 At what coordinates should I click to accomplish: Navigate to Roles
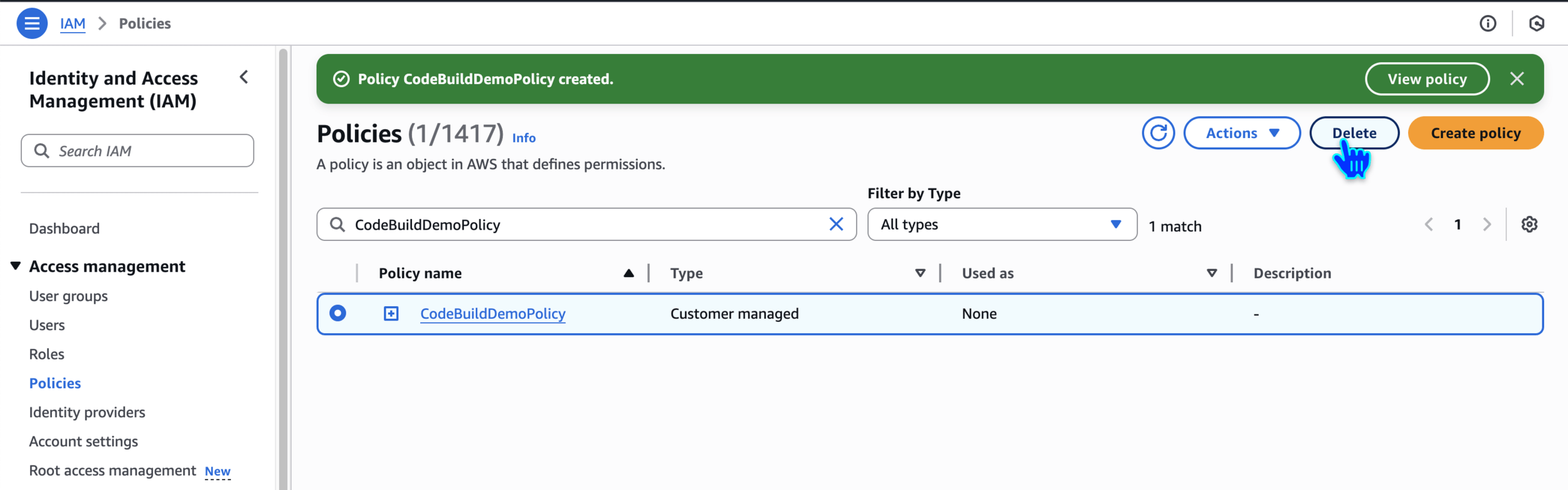[x=47, y=354]
